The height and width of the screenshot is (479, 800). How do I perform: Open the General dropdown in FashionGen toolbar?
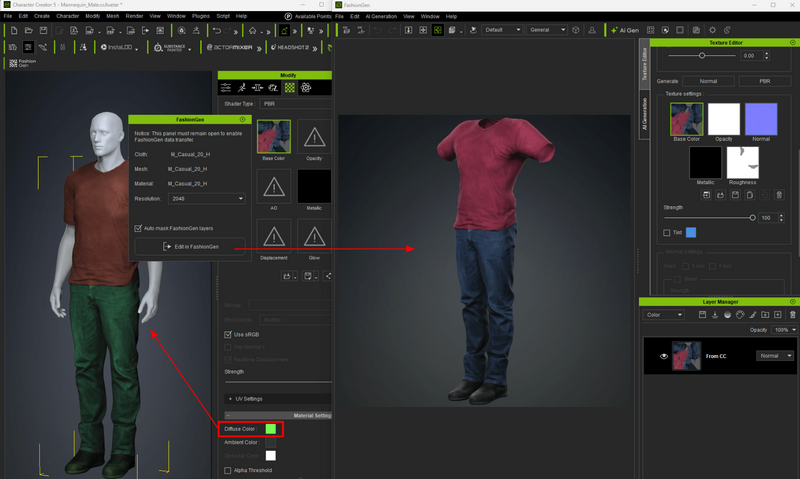547,30
